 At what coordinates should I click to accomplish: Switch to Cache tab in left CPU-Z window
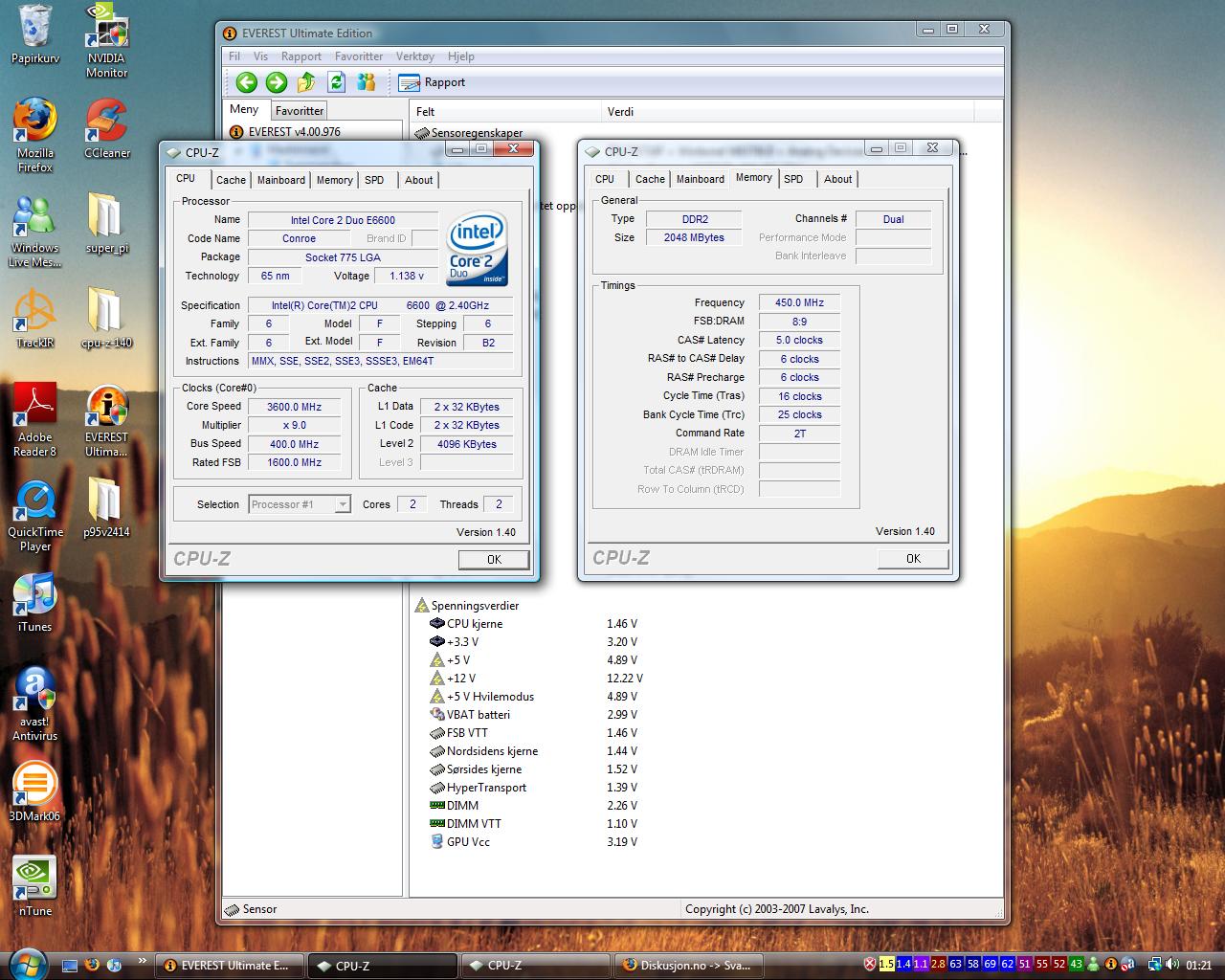coord(231,180)
